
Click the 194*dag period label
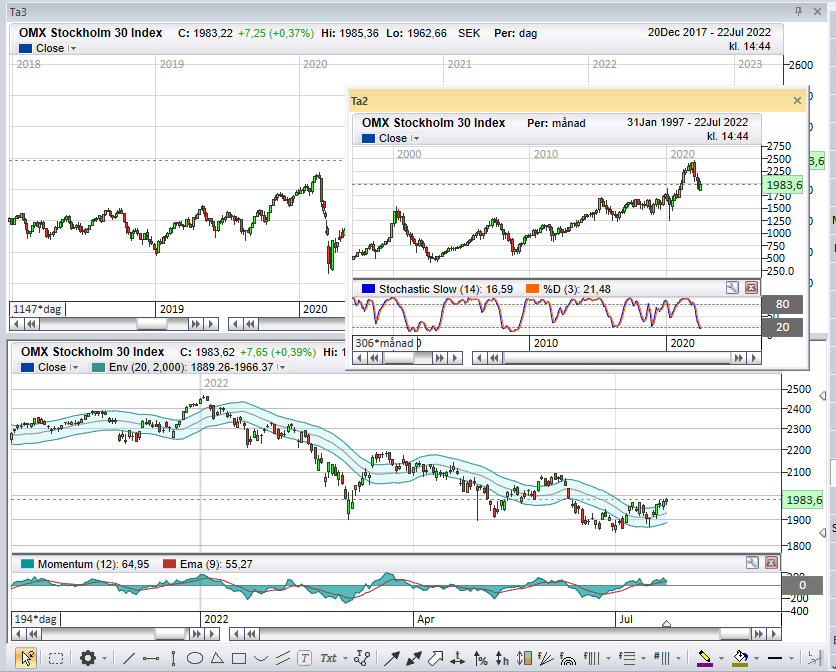pyautogui.click(x=36, y=619)
